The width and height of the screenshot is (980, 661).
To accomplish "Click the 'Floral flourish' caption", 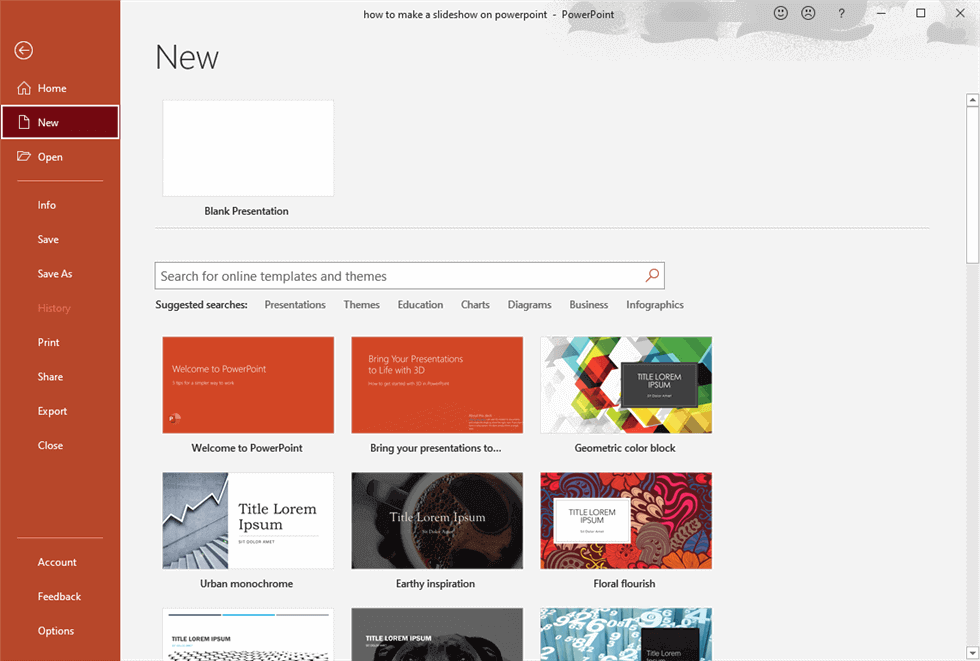I will 624,584.
